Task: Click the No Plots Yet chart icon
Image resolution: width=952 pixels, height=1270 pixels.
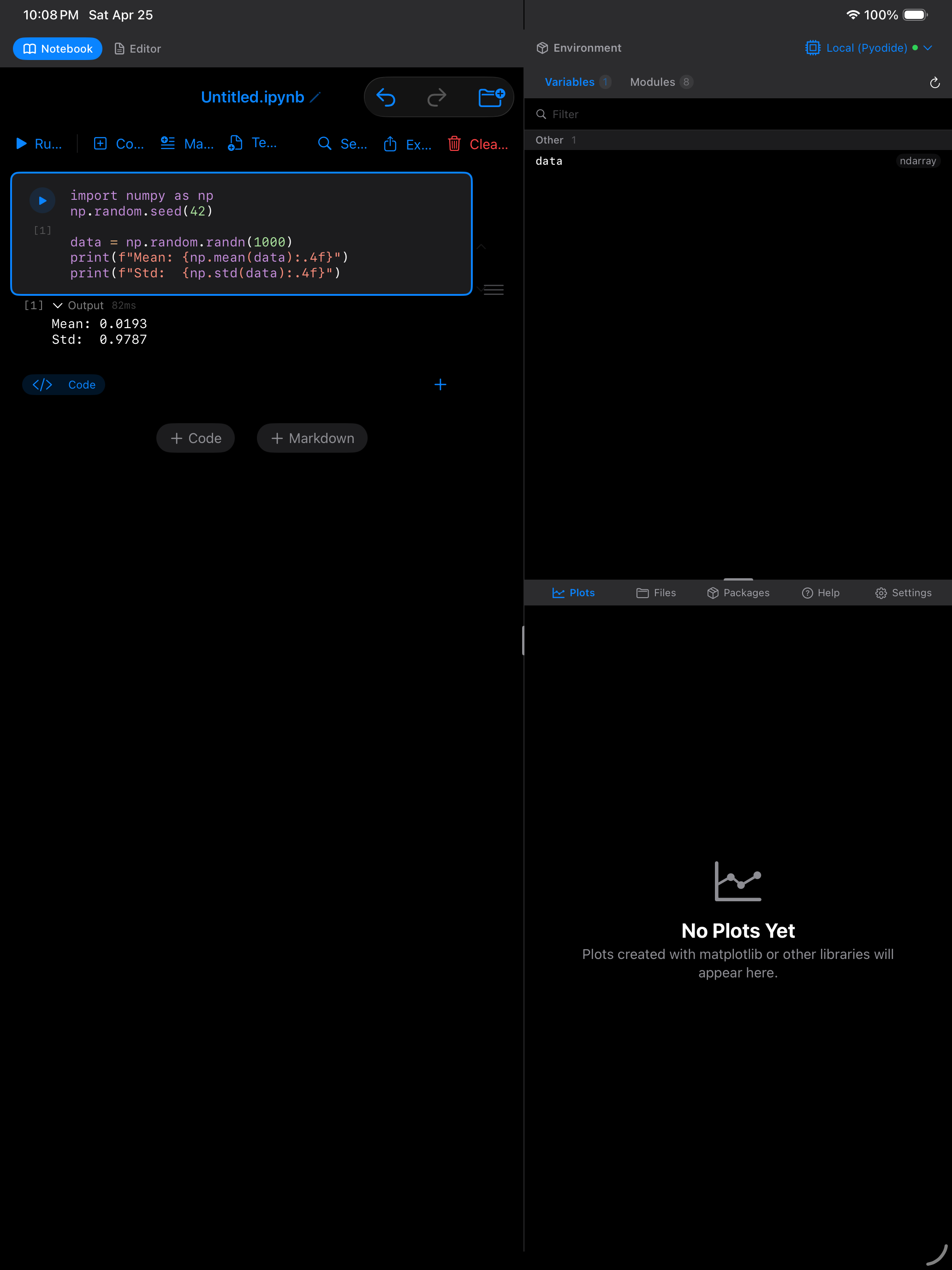Action: 738,881
